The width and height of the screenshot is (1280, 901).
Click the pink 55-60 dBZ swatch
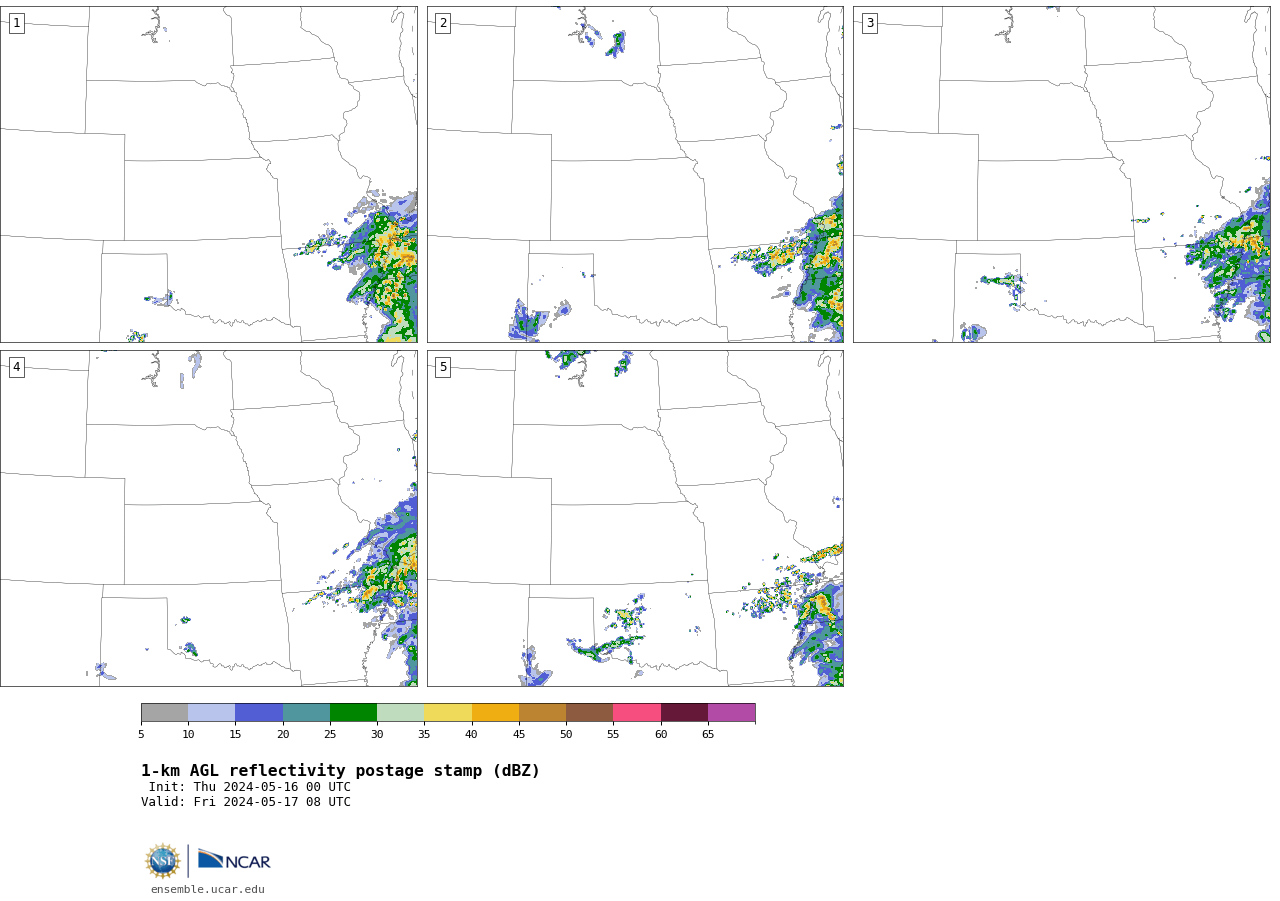tap(637, 713)
